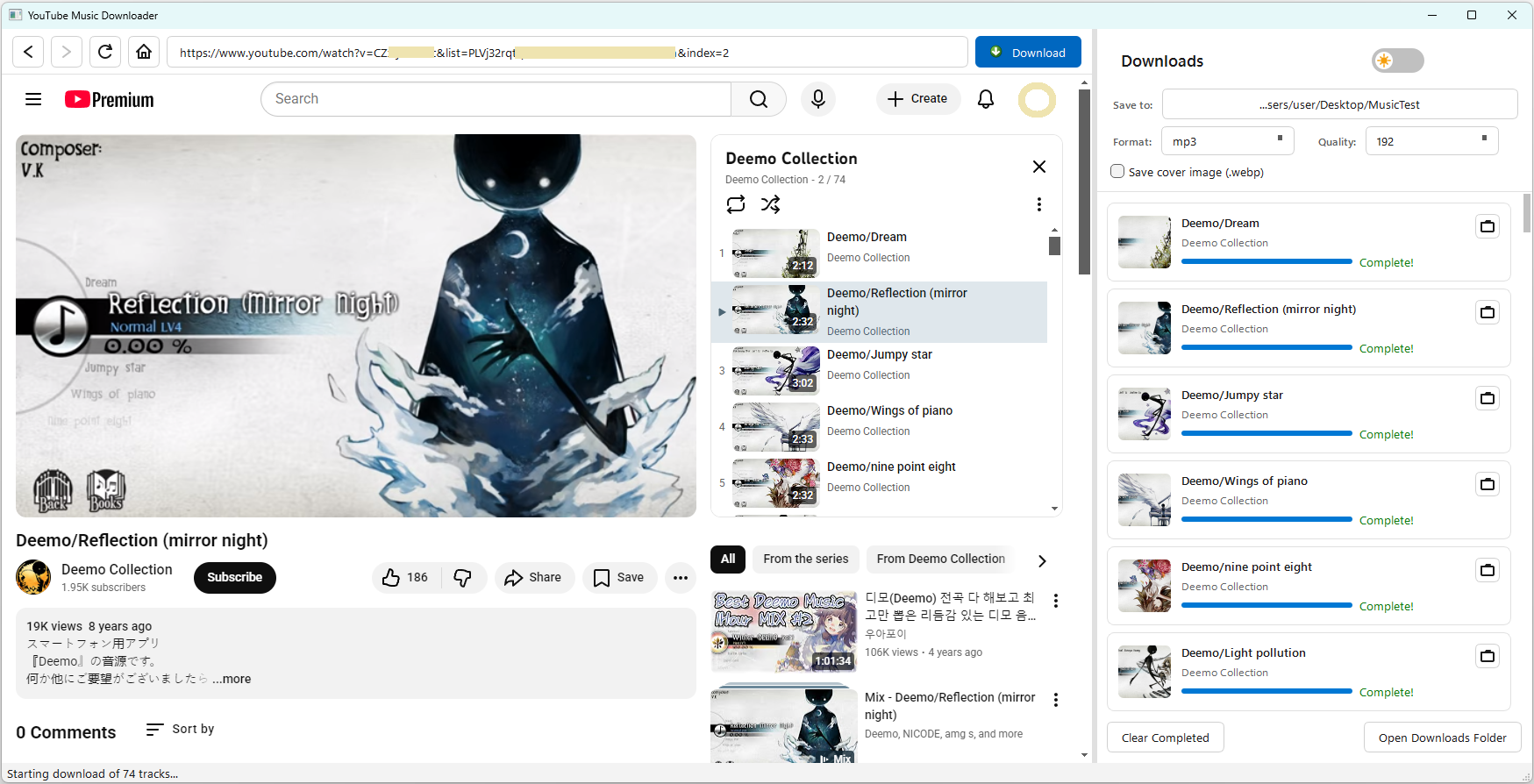The height and width of the screenshot is (784, 1534).
Task: Click the search magnifier button
Action: (759, 99)
